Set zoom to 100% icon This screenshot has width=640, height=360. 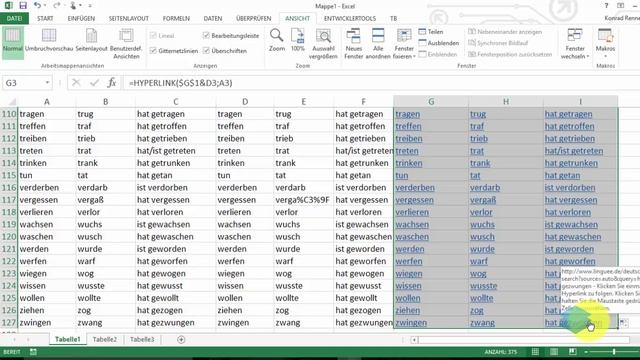(298, 40)
